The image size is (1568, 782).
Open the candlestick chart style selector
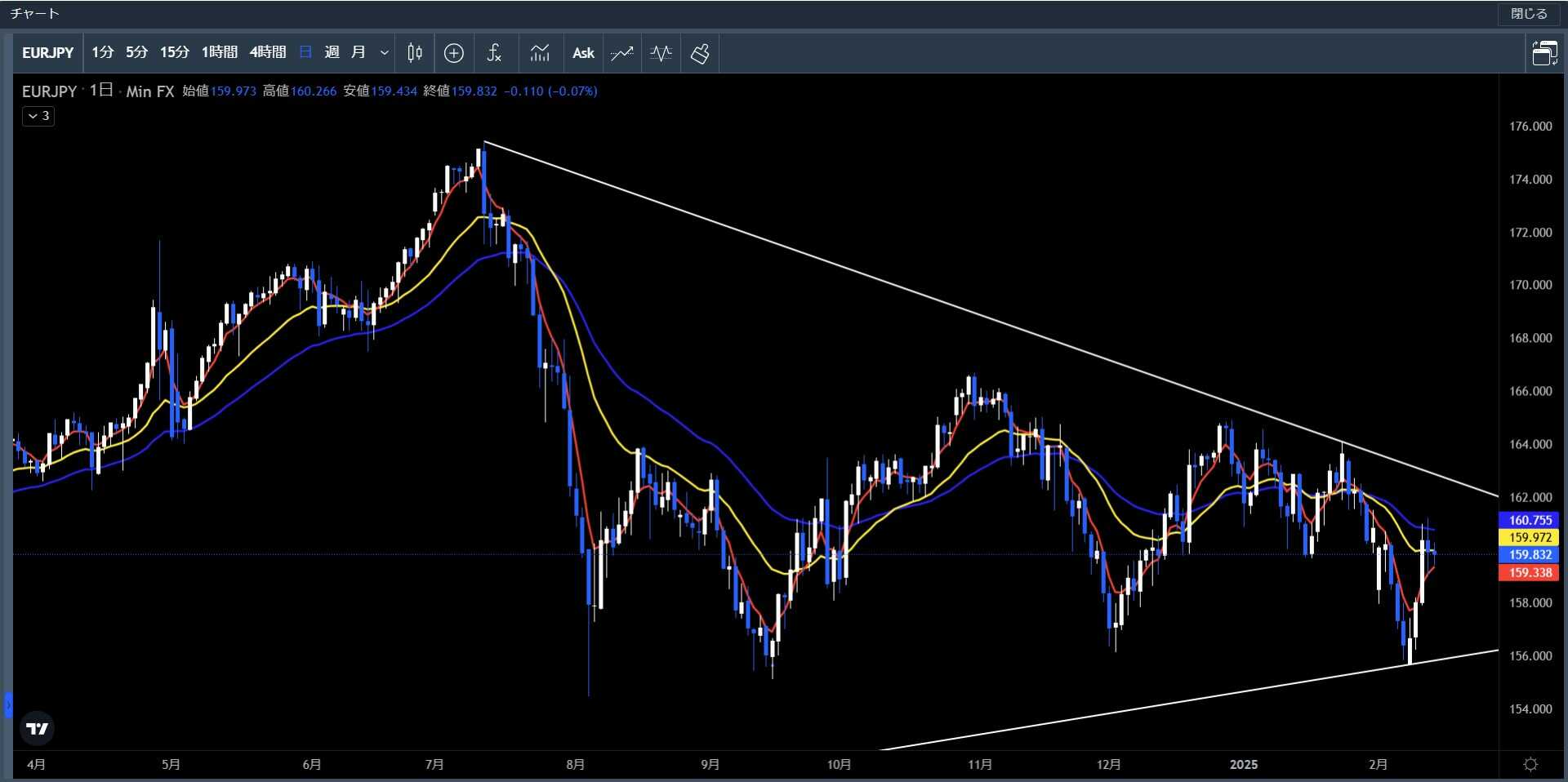415,53
